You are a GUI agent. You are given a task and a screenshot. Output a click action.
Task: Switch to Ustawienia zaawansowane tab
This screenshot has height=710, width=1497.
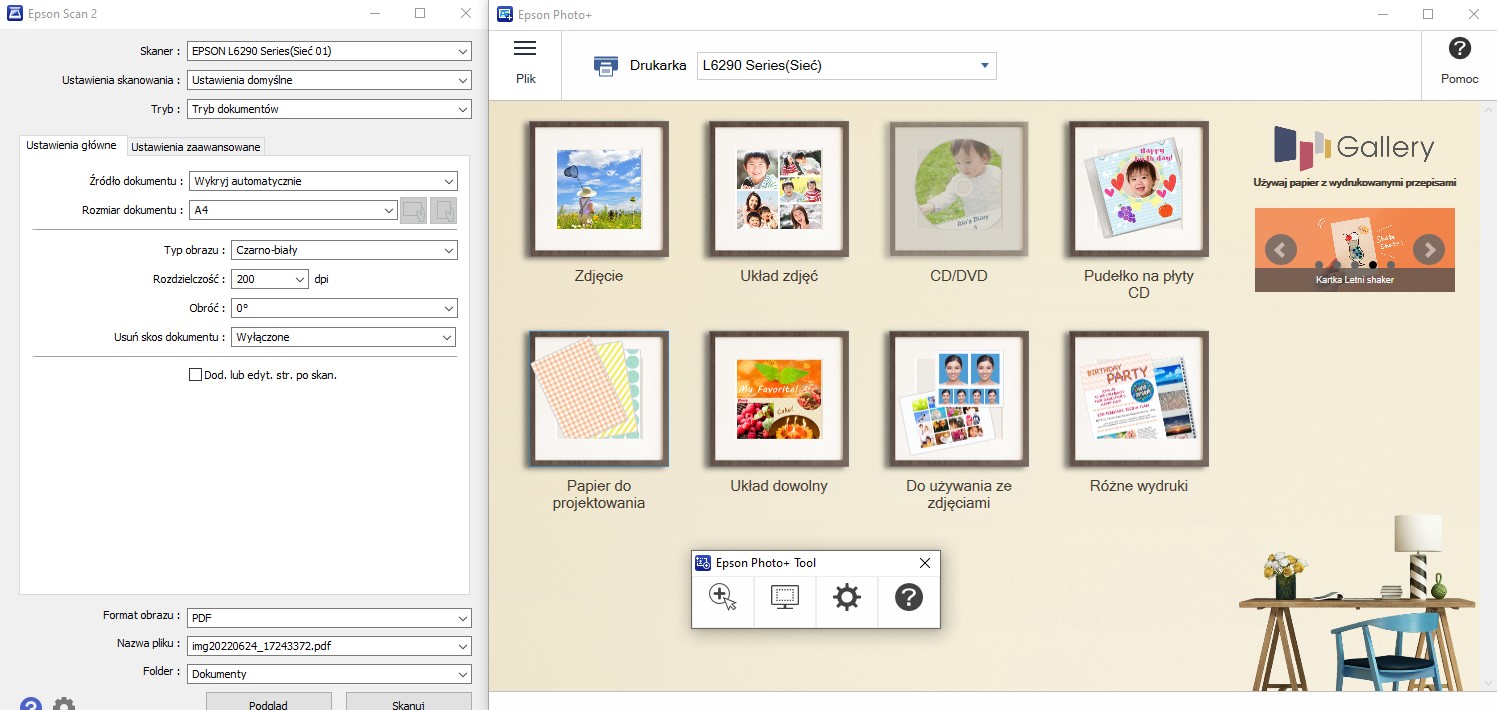tap(196, 147)
